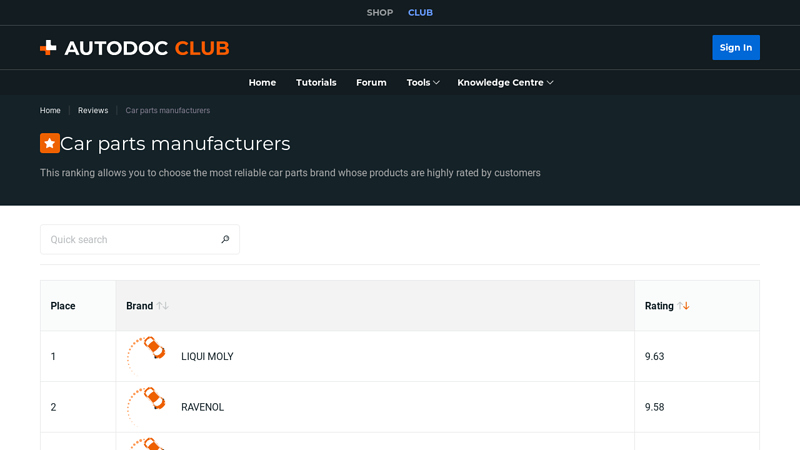Open the Home menu item
Screen dimensions: 800x450
262,83
